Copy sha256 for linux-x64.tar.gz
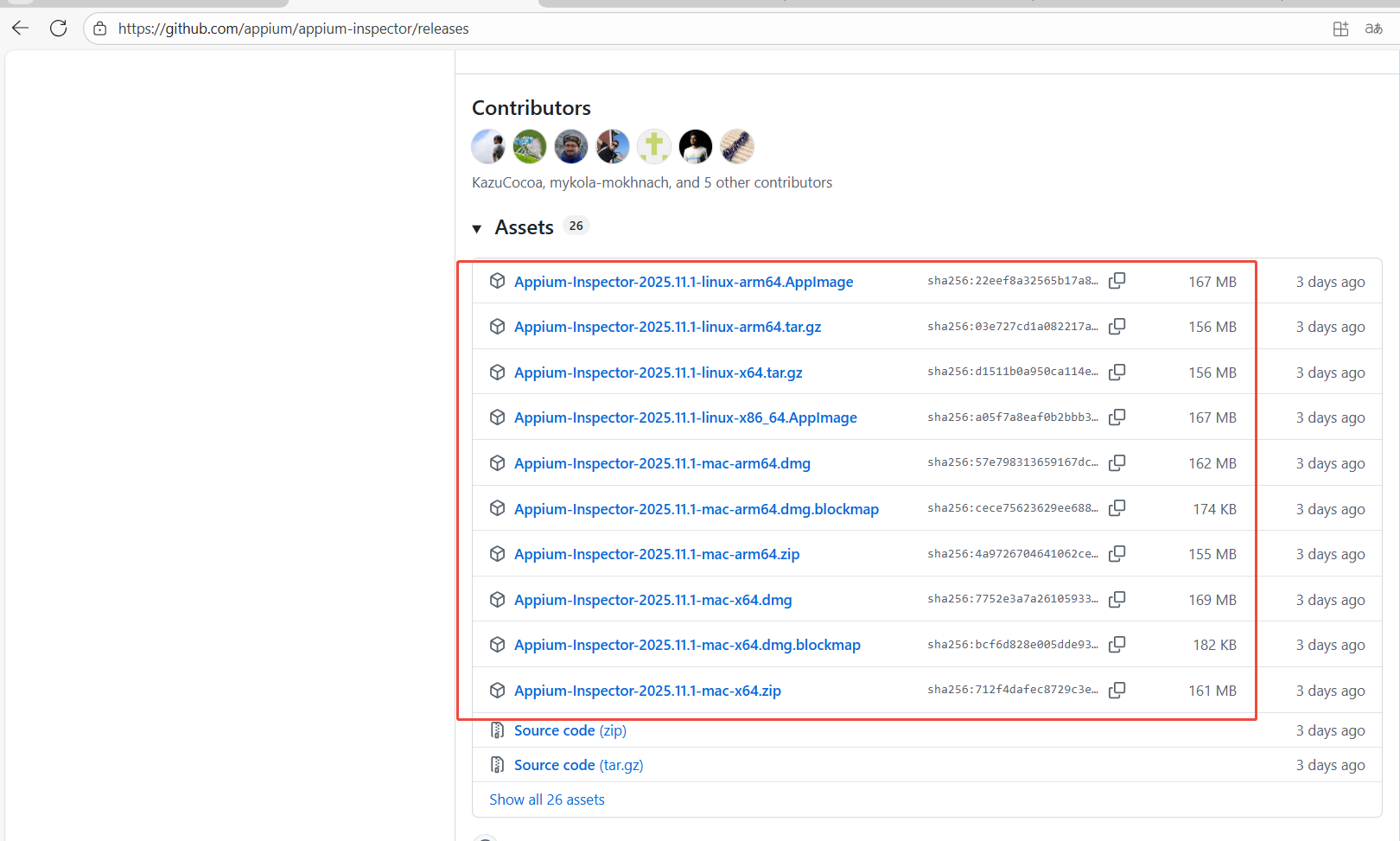Viewport: 1400px width, 841px height. 1117,372
